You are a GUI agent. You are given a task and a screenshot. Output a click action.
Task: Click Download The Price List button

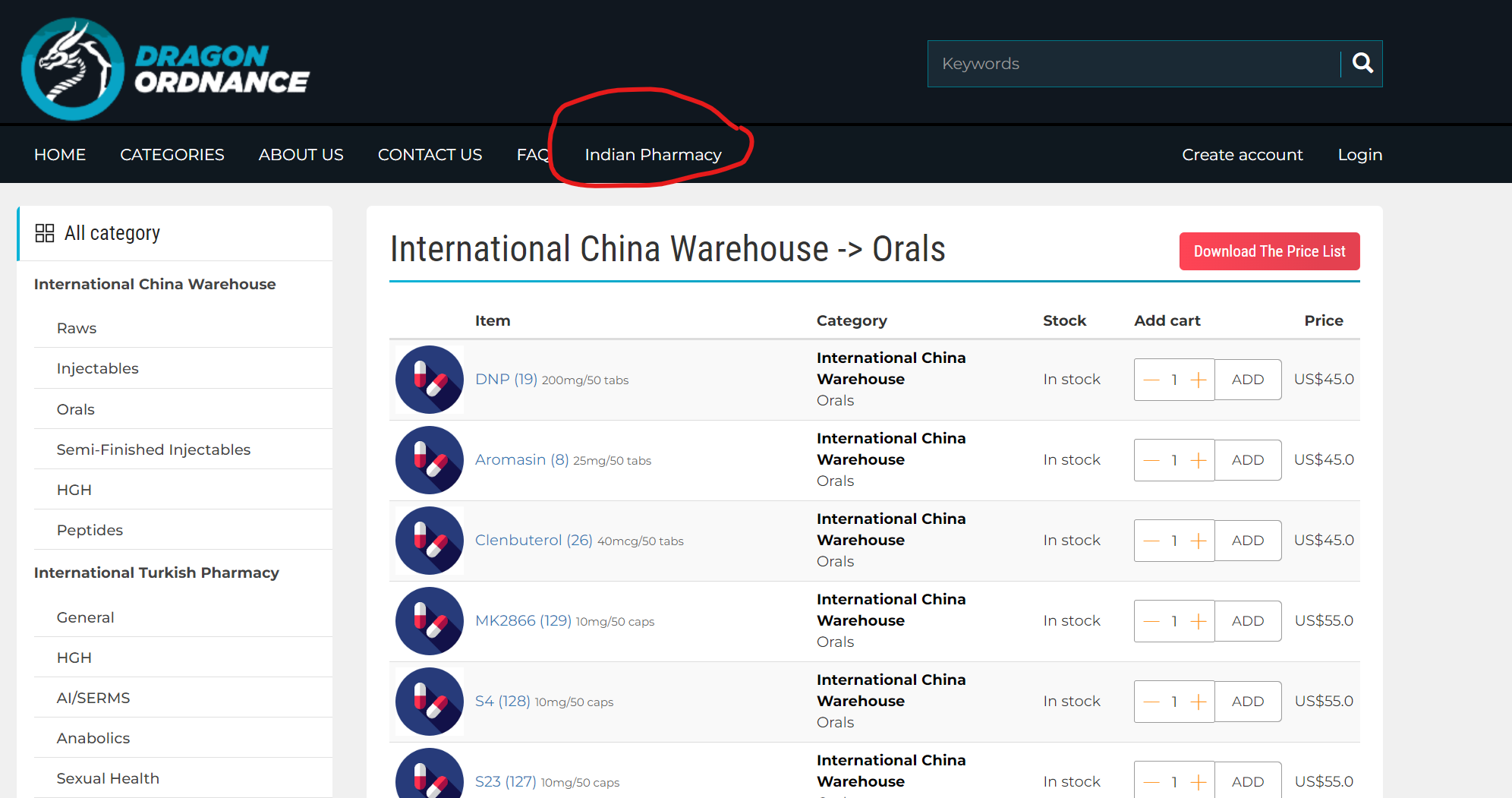[x=1269, y=251]
